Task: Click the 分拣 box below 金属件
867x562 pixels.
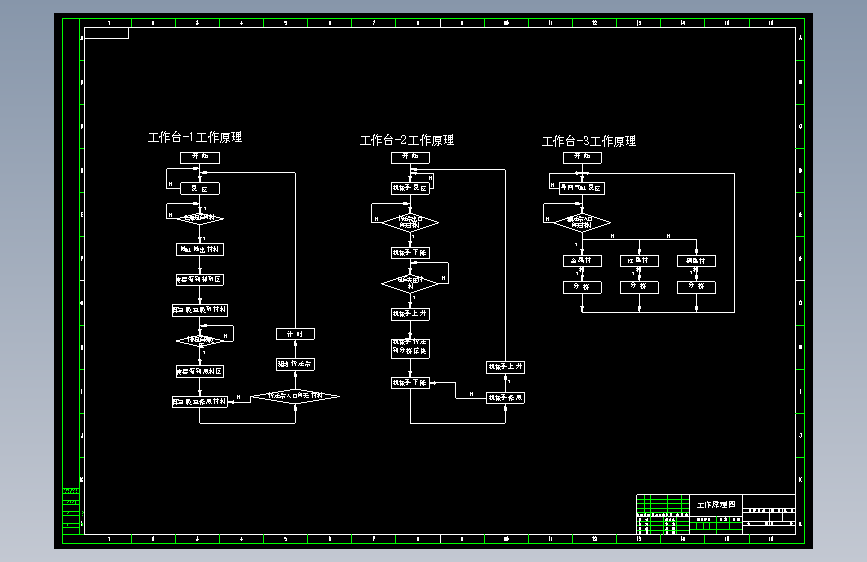Action: (x=582, y=287)
